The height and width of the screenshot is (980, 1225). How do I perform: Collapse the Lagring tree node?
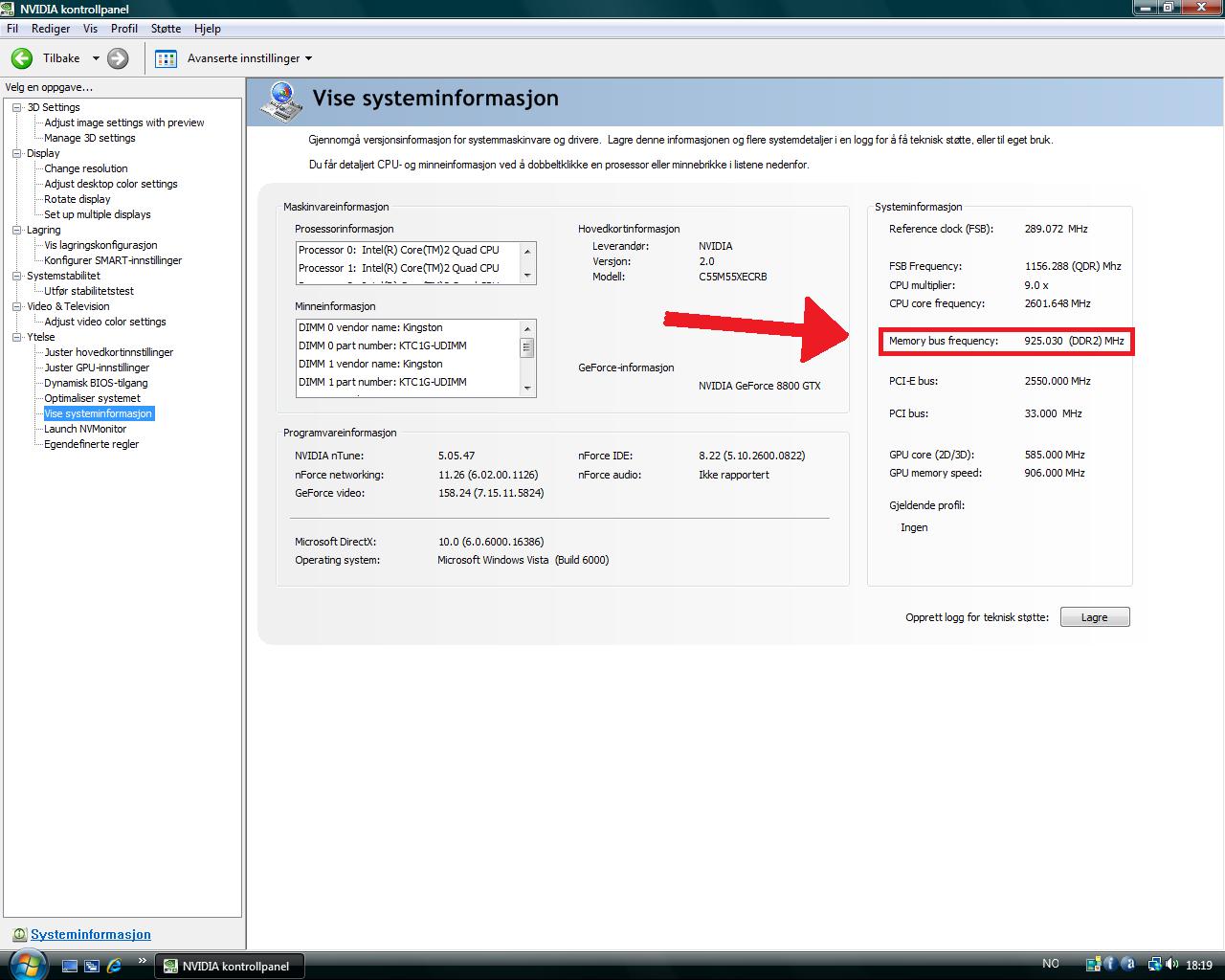pos(17,230)
